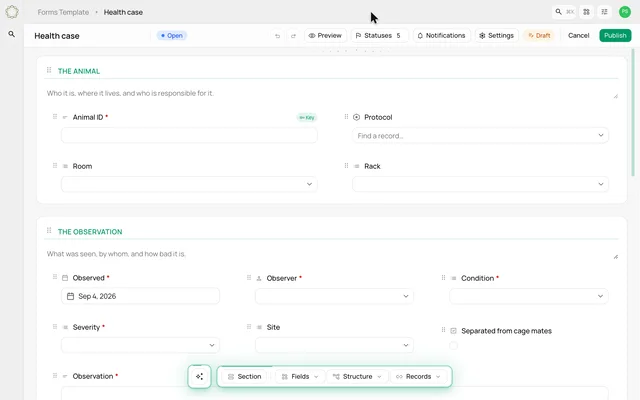640x400 pixels.
Task: Click drag handle beside Observed field
Action: pyautogui.click(x=55, y=277)
